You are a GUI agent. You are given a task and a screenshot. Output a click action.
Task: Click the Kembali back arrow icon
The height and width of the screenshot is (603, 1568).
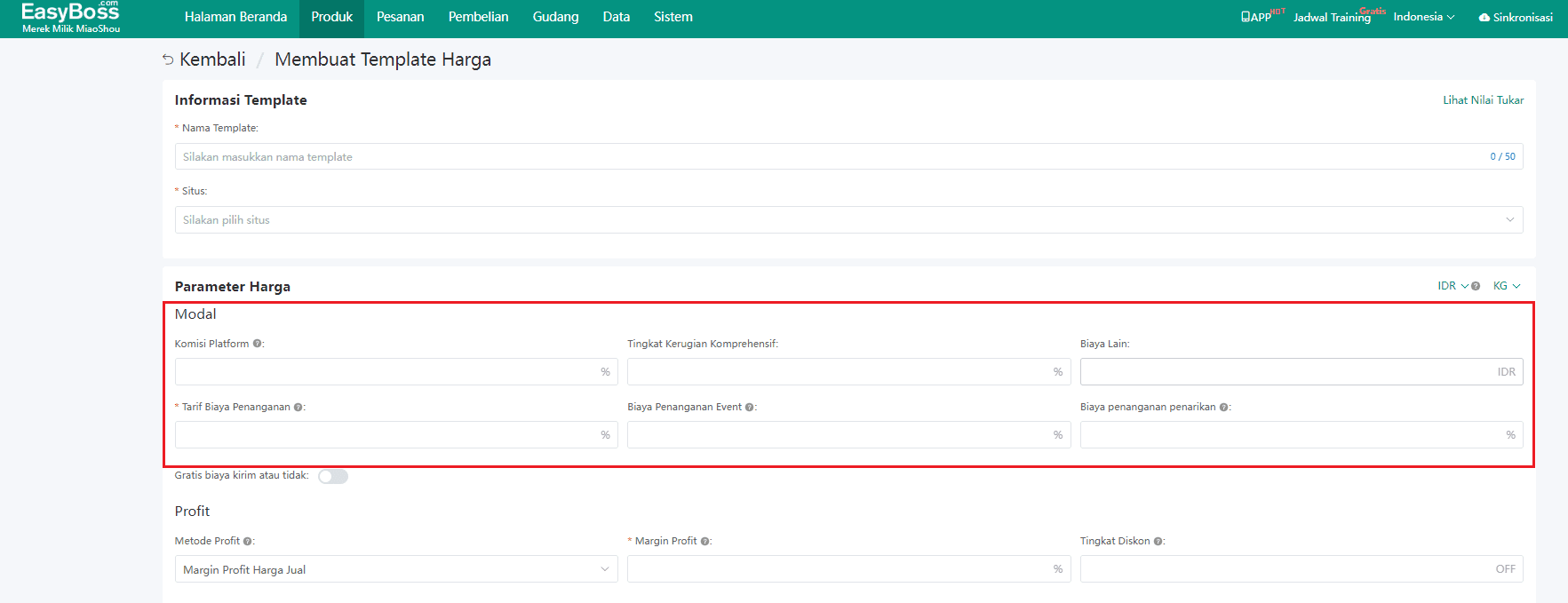point(168,60)
